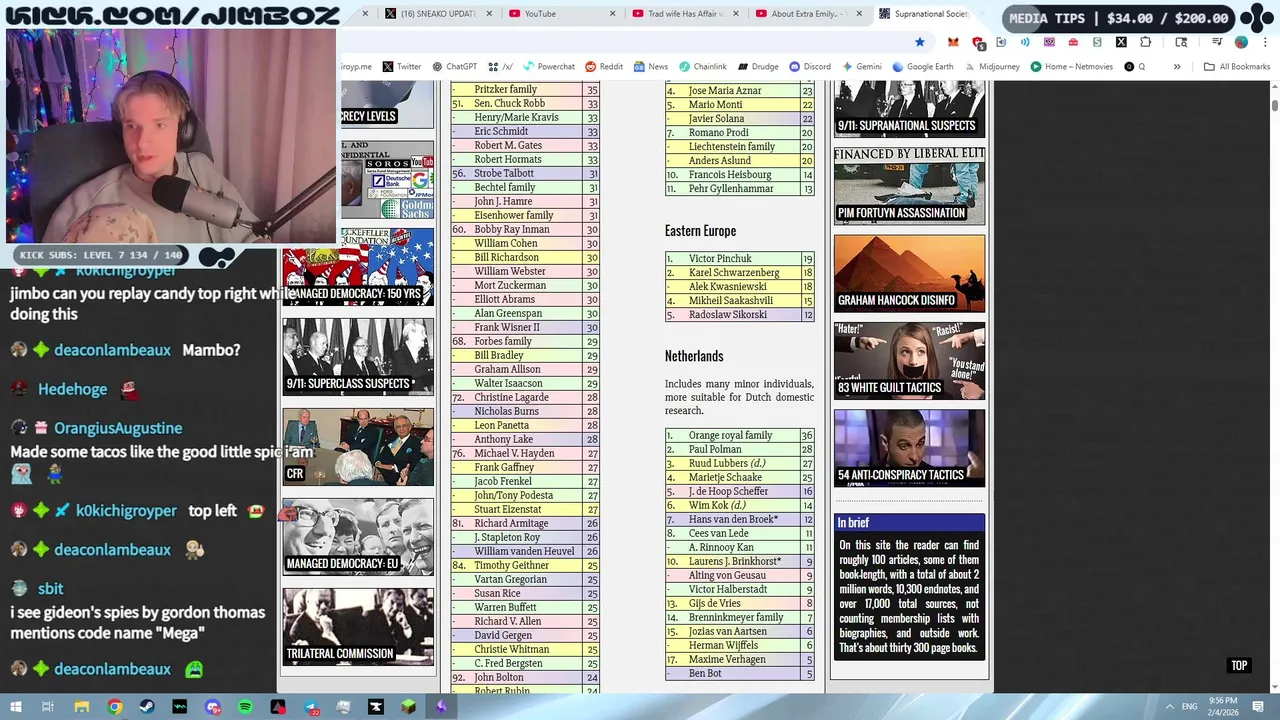Image resolution: width=1280 pixels, height=720 pixels.
Task: Open the Pim Fortuyn Assassination thumbnail
Action: point(909,186)
